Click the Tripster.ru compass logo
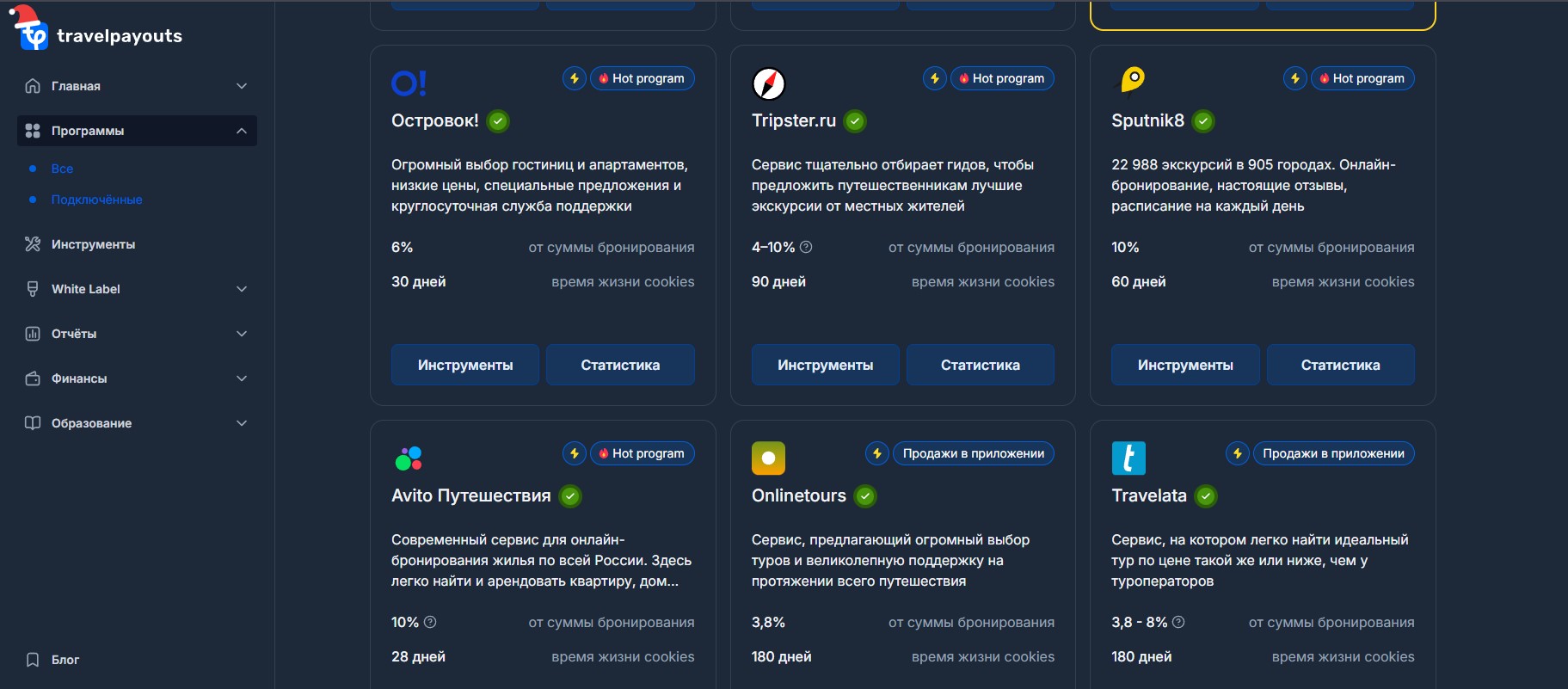 tap(768, 83)
